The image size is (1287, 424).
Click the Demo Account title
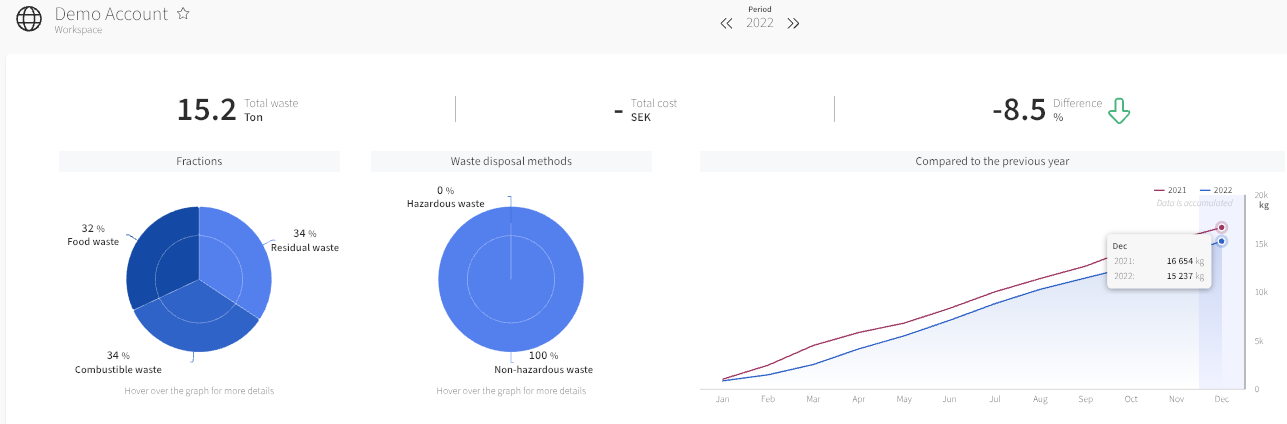(112, 14)
